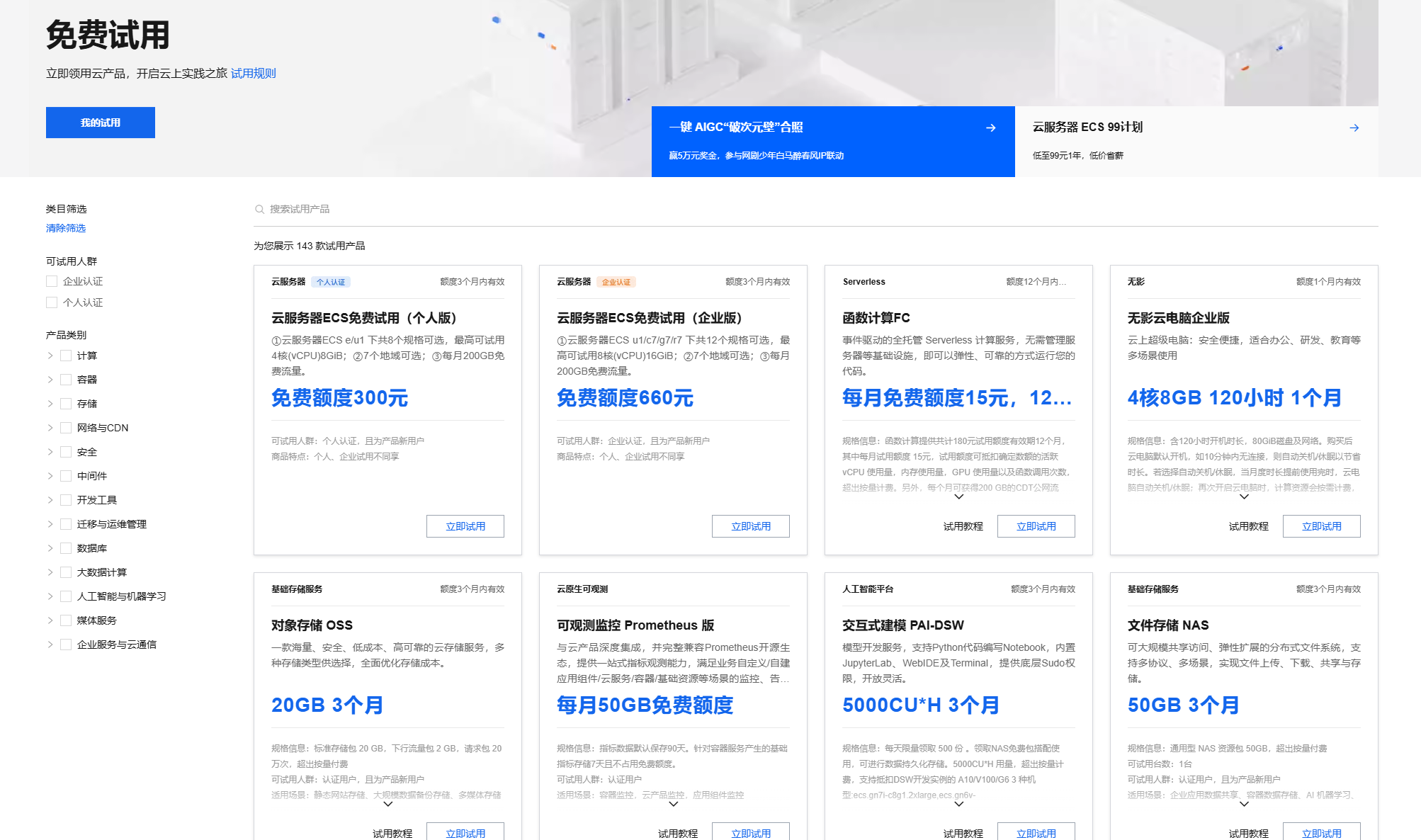1421x840 pixels.
Task: Click 立即试用 on 对象存储 OSS card
Action: 465,832
